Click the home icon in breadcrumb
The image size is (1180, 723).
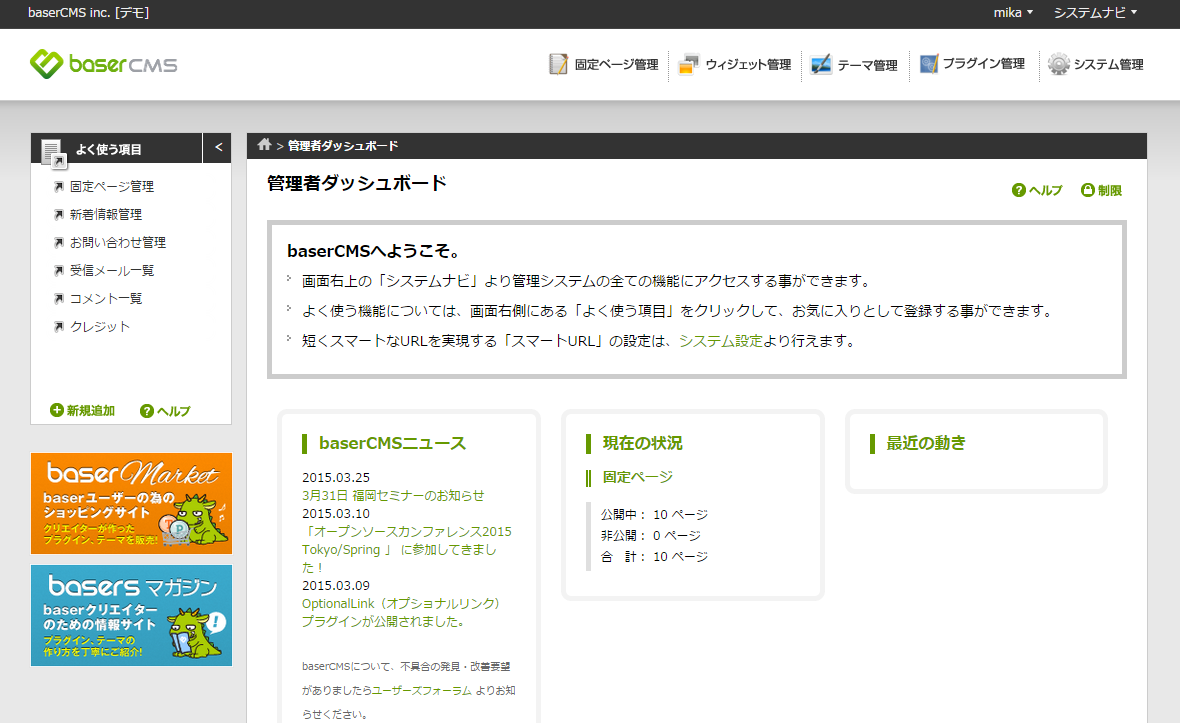(264, 145)
